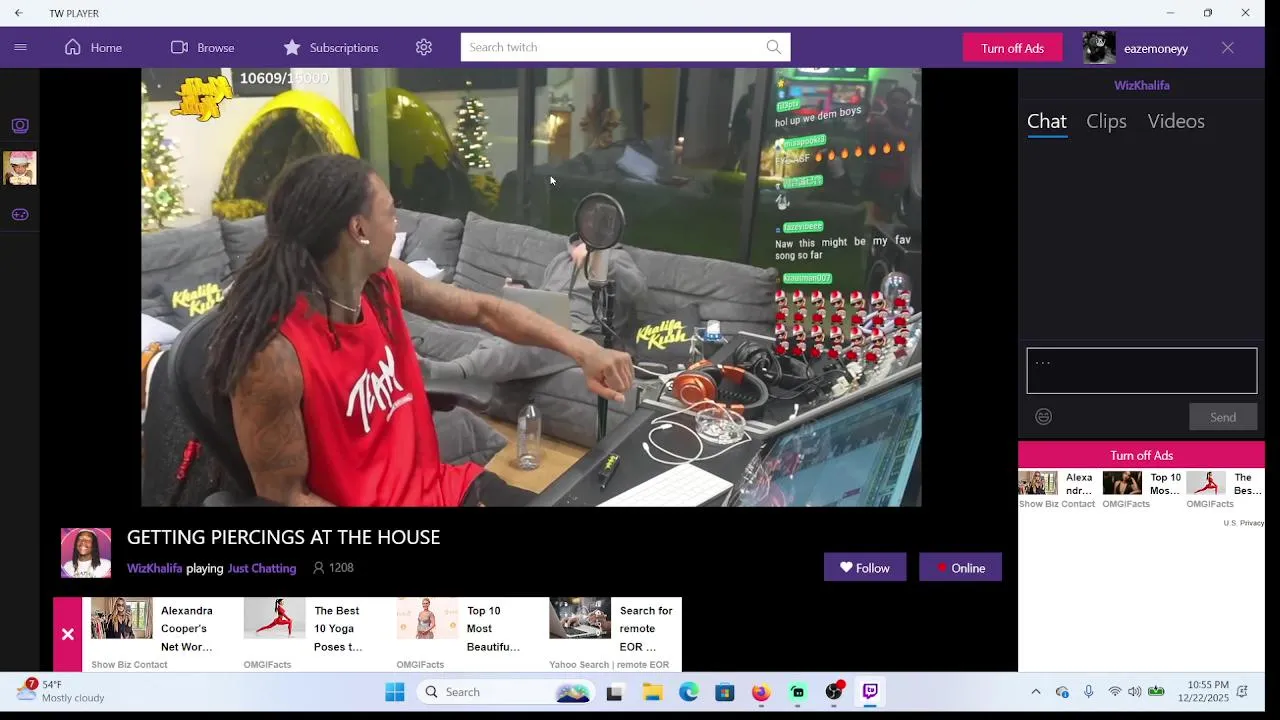Open the game controller sidebar icon

(20, 214)
